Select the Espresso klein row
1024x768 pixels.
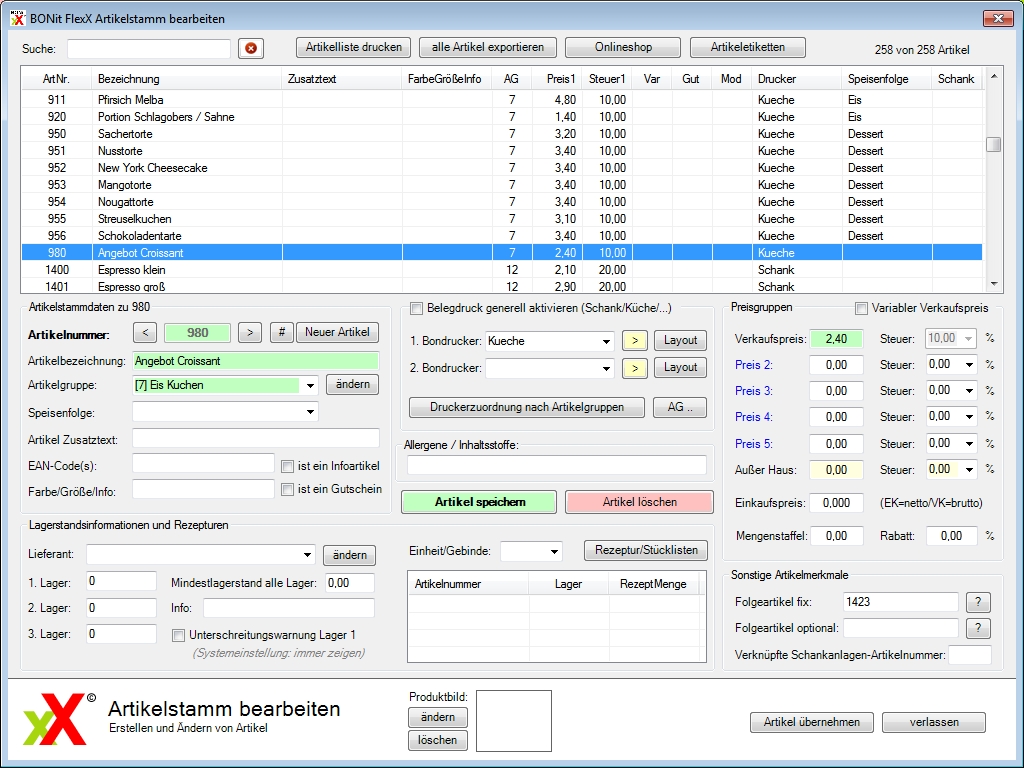click(x=502, y=270)
